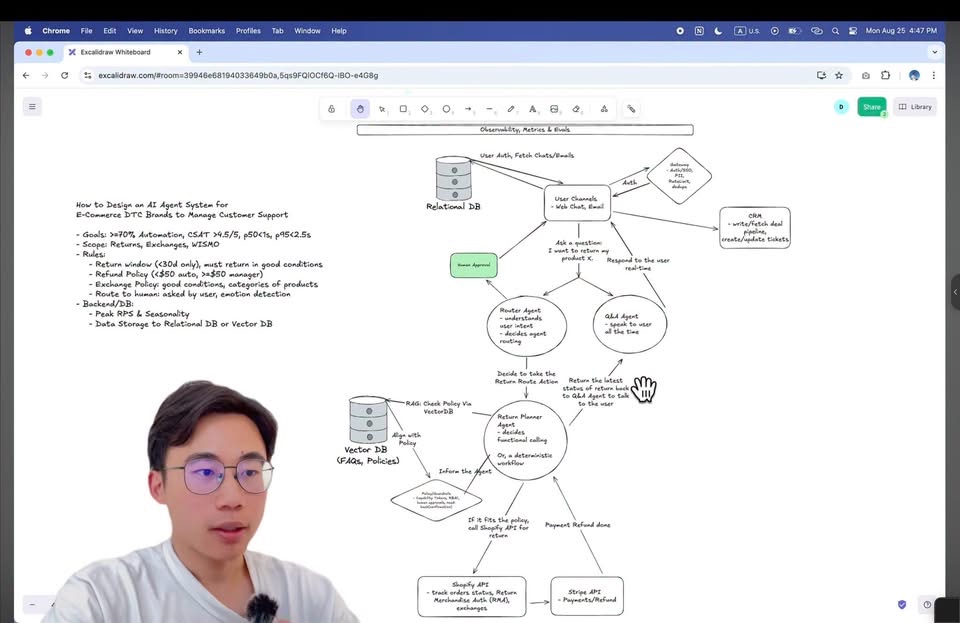
Task: Select the Rectangle tool
Action: 403,109
